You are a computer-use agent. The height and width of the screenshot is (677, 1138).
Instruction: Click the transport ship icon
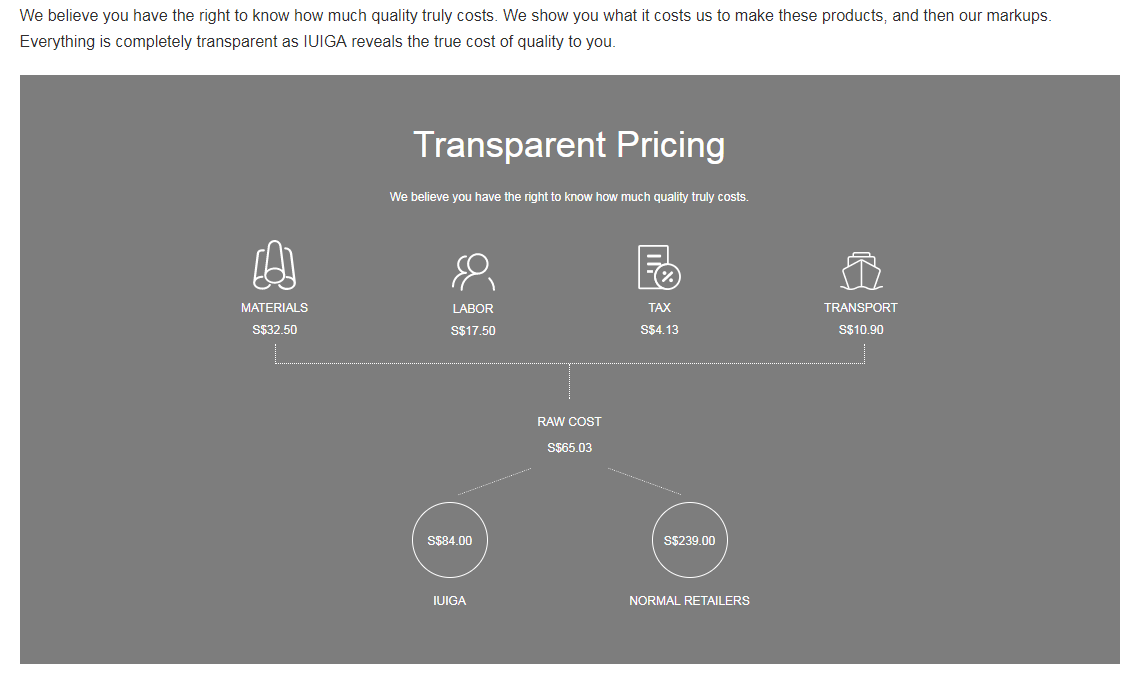tap(861, 268)
